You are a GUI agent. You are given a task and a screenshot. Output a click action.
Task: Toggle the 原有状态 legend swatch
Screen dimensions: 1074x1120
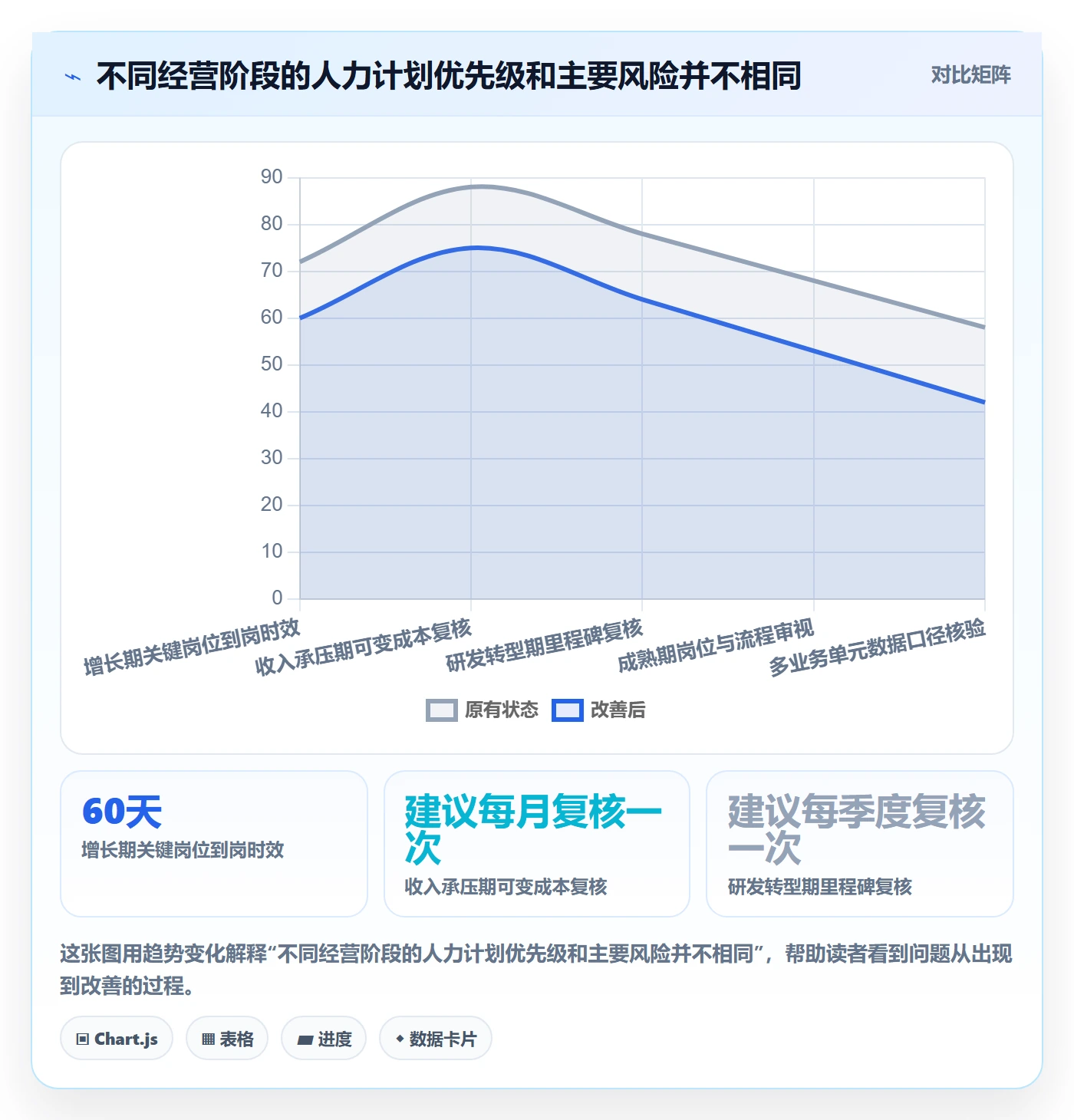click(x=441, y=710)
